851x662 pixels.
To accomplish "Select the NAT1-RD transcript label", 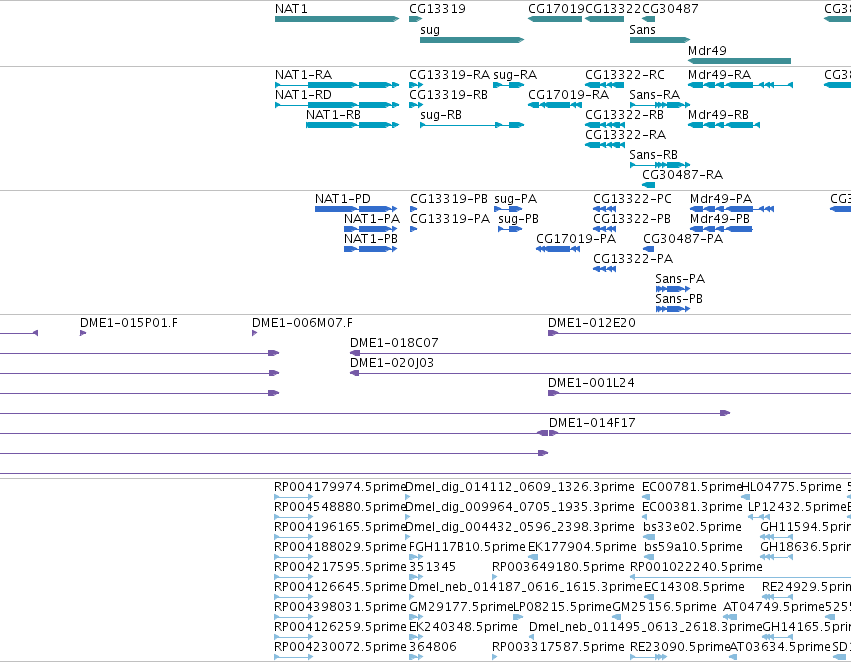I will click(303, 95).
